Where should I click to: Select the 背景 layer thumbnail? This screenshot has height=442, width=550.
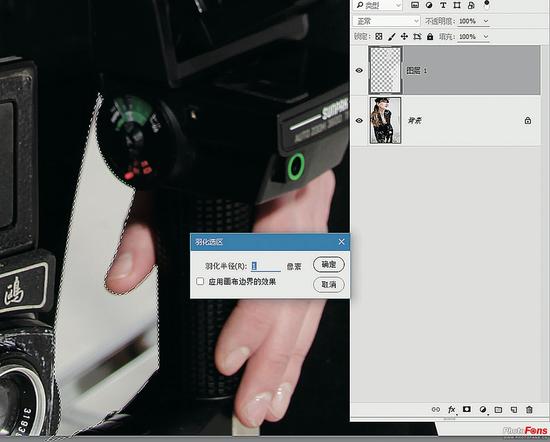pos(385,120)
